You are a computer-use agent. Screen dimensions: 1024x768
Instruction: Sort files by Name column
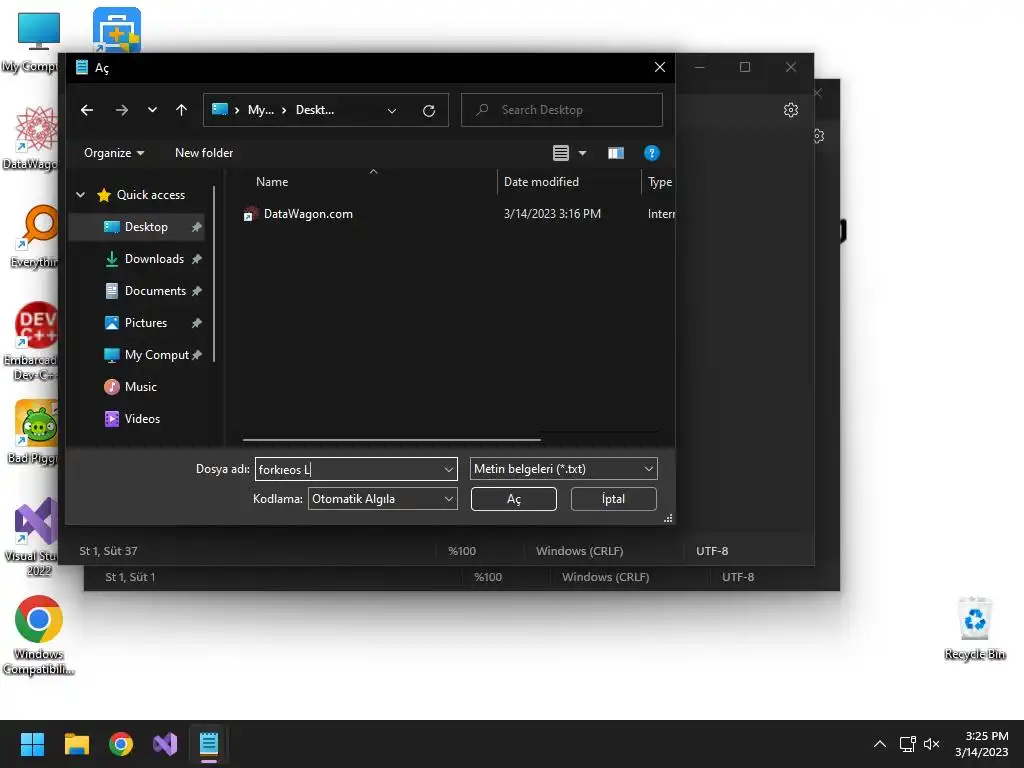coord(272,182)
